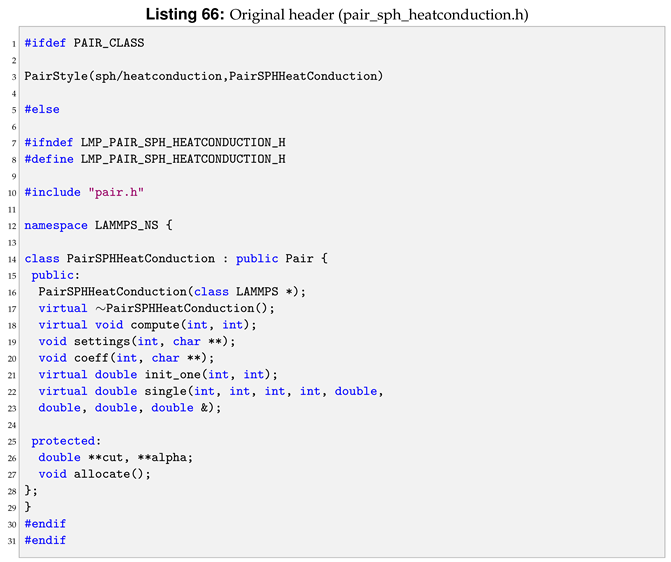Screen dimensions: 671x562
Task: Click 'class PairSPHHeatConduction : public Pair {' line
Action: coord(176,259)
